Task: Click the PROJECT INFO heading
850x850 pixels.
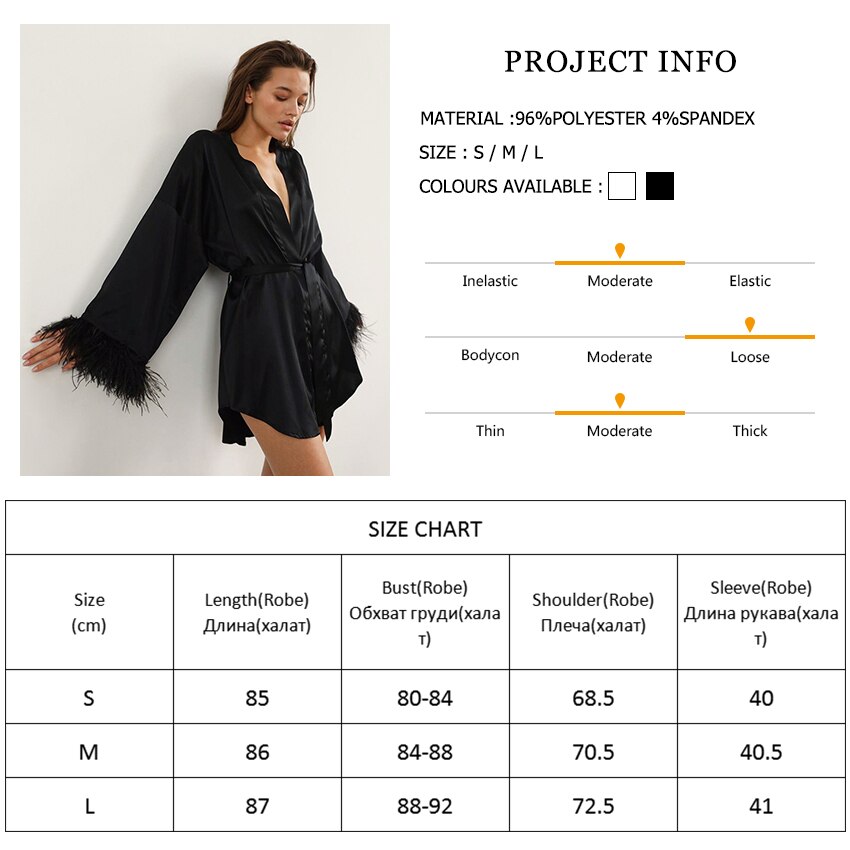Action: point(620,62)
